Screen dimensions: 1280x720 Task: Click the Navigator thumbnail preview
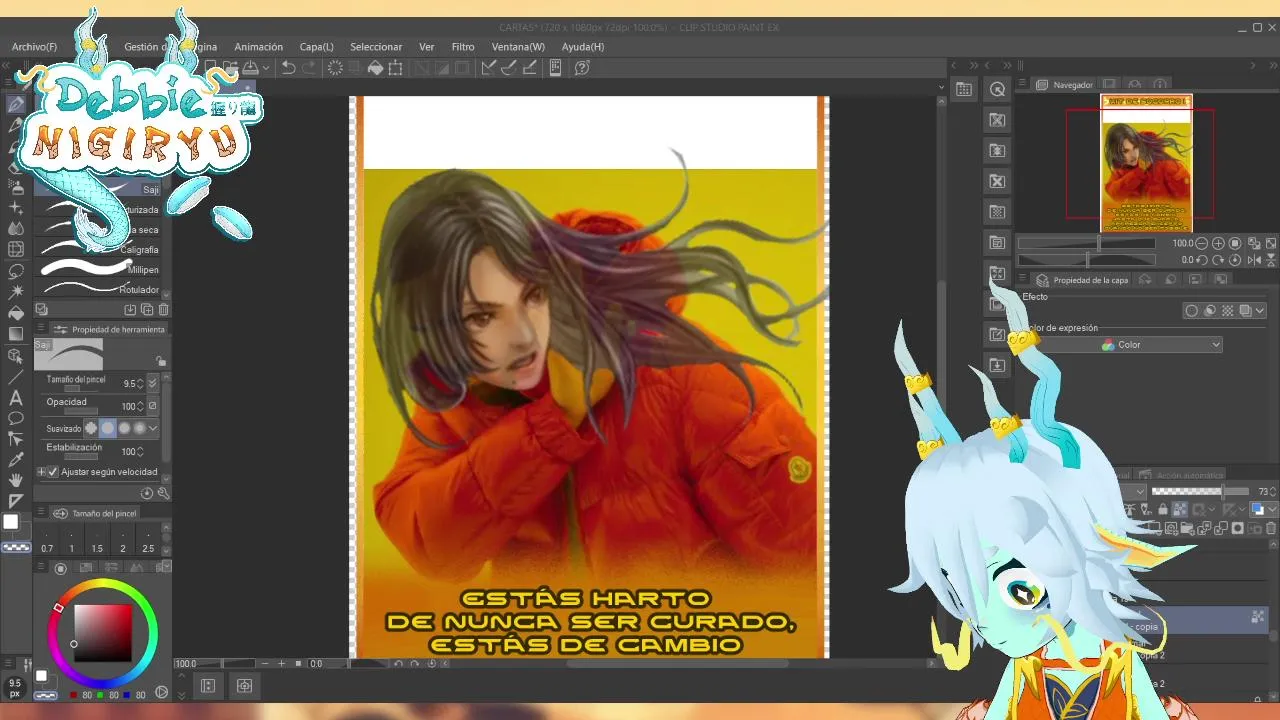pyautogui.click(x=1146, y=163)
